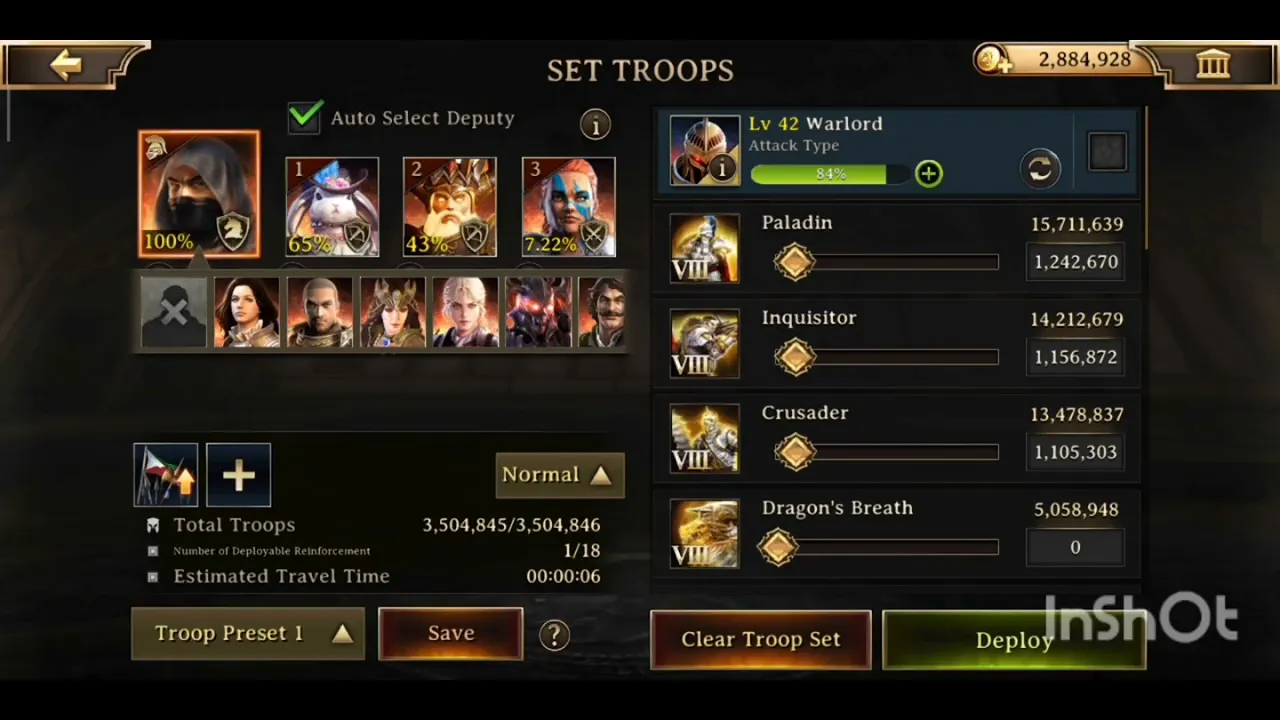
Task: Click the flag boost icon above Total Troops
Action: [166, 474]
